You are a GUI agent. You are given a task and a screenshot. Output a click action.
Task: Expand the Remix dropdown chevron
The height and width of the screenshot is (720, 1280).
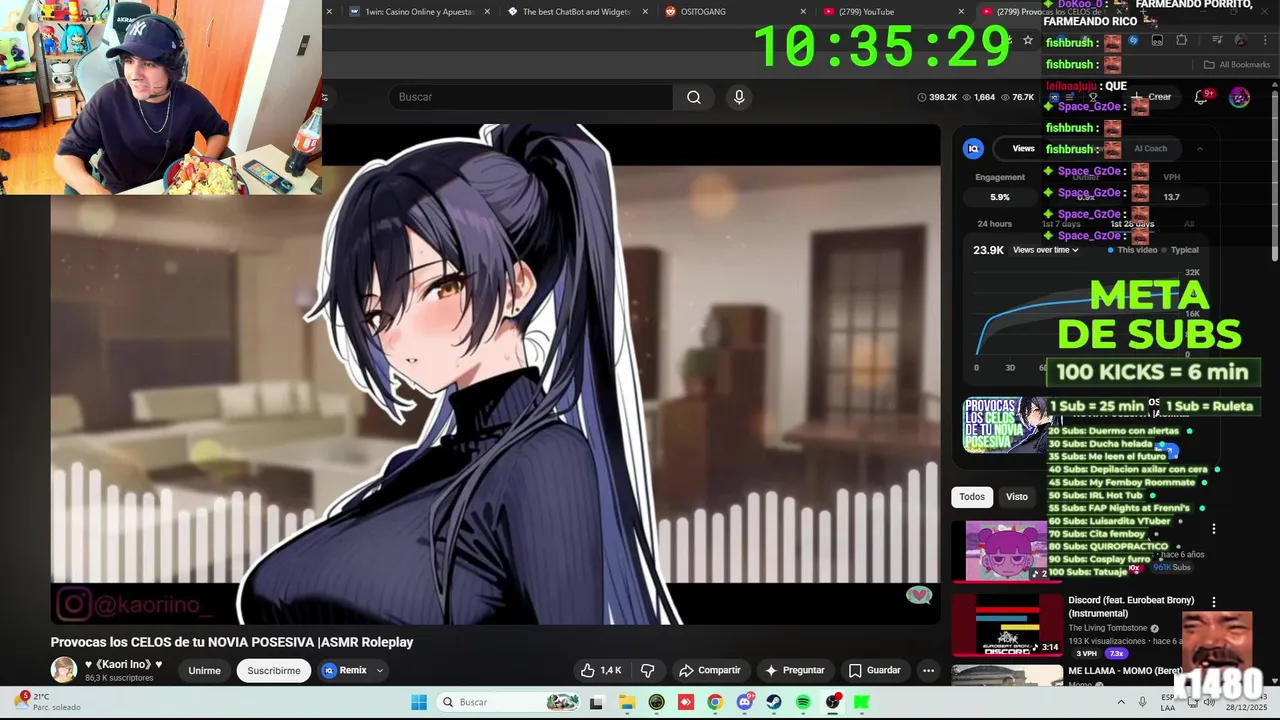pyautogui.click(x=379, y=670)
